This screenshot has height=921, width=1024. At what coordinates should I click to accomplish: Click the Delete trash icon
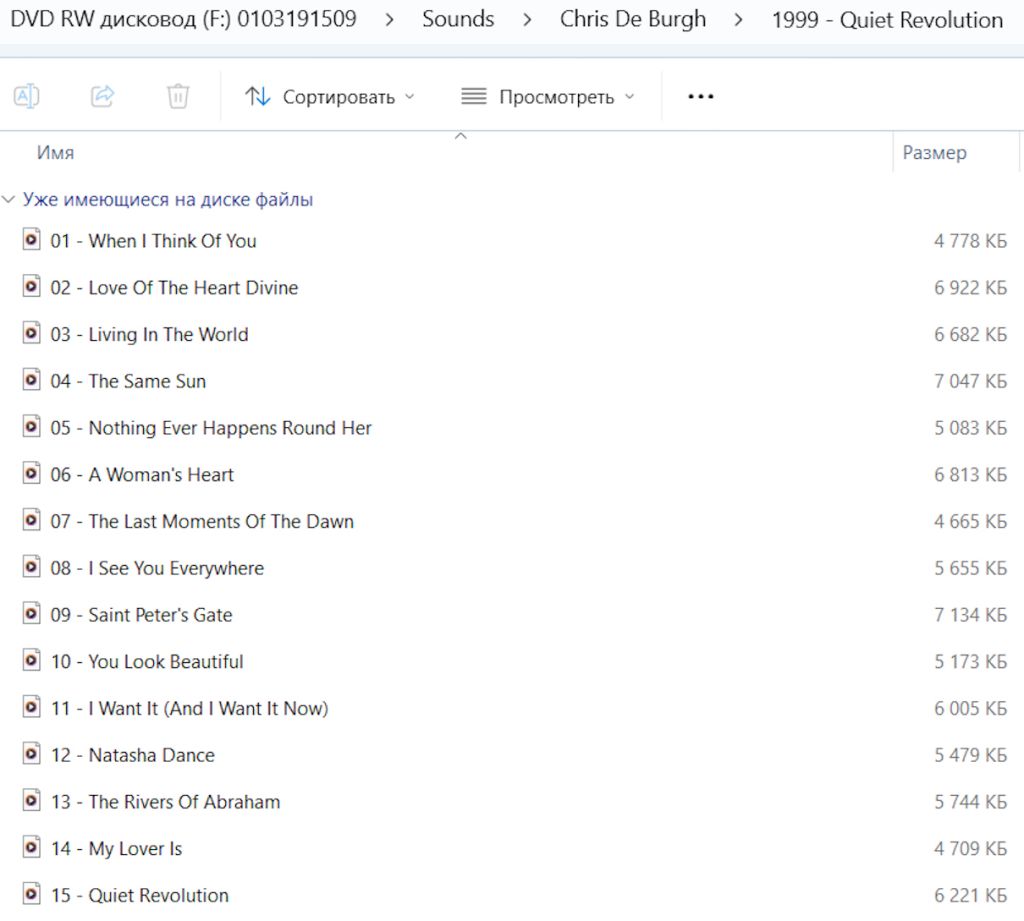coord(178,97)
